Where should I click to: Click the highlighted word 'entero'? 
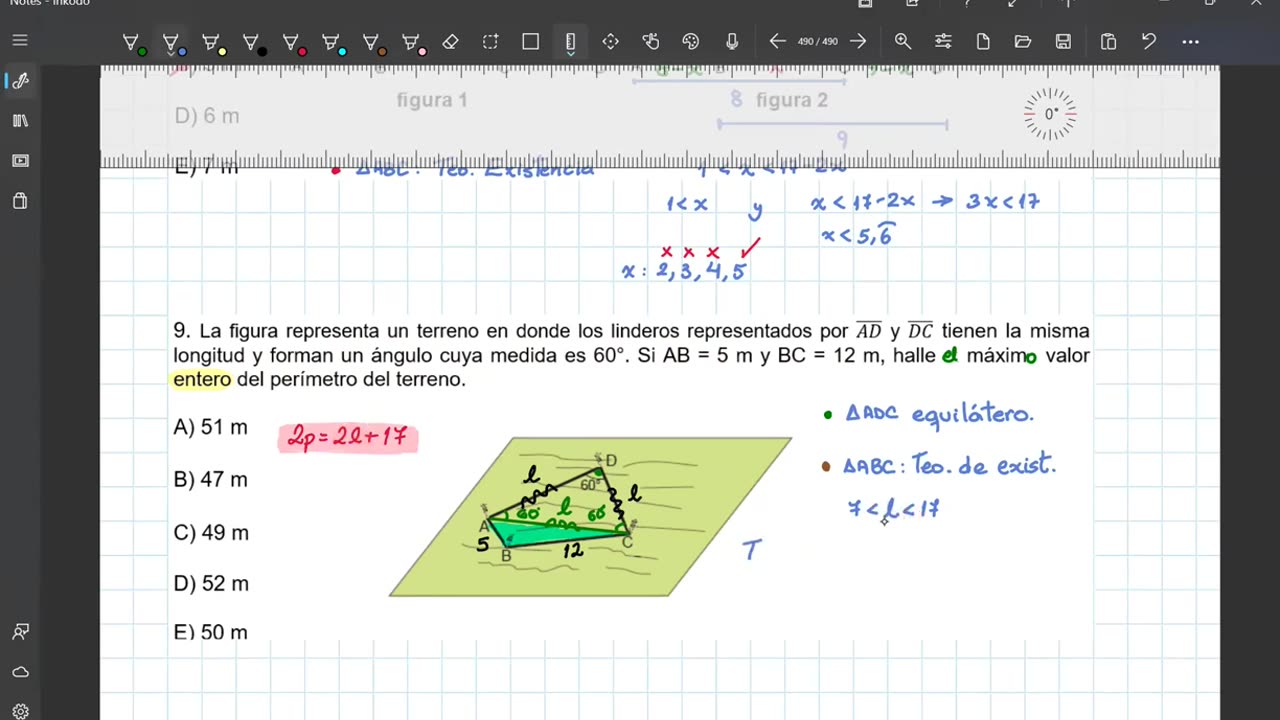pos(202,380)
